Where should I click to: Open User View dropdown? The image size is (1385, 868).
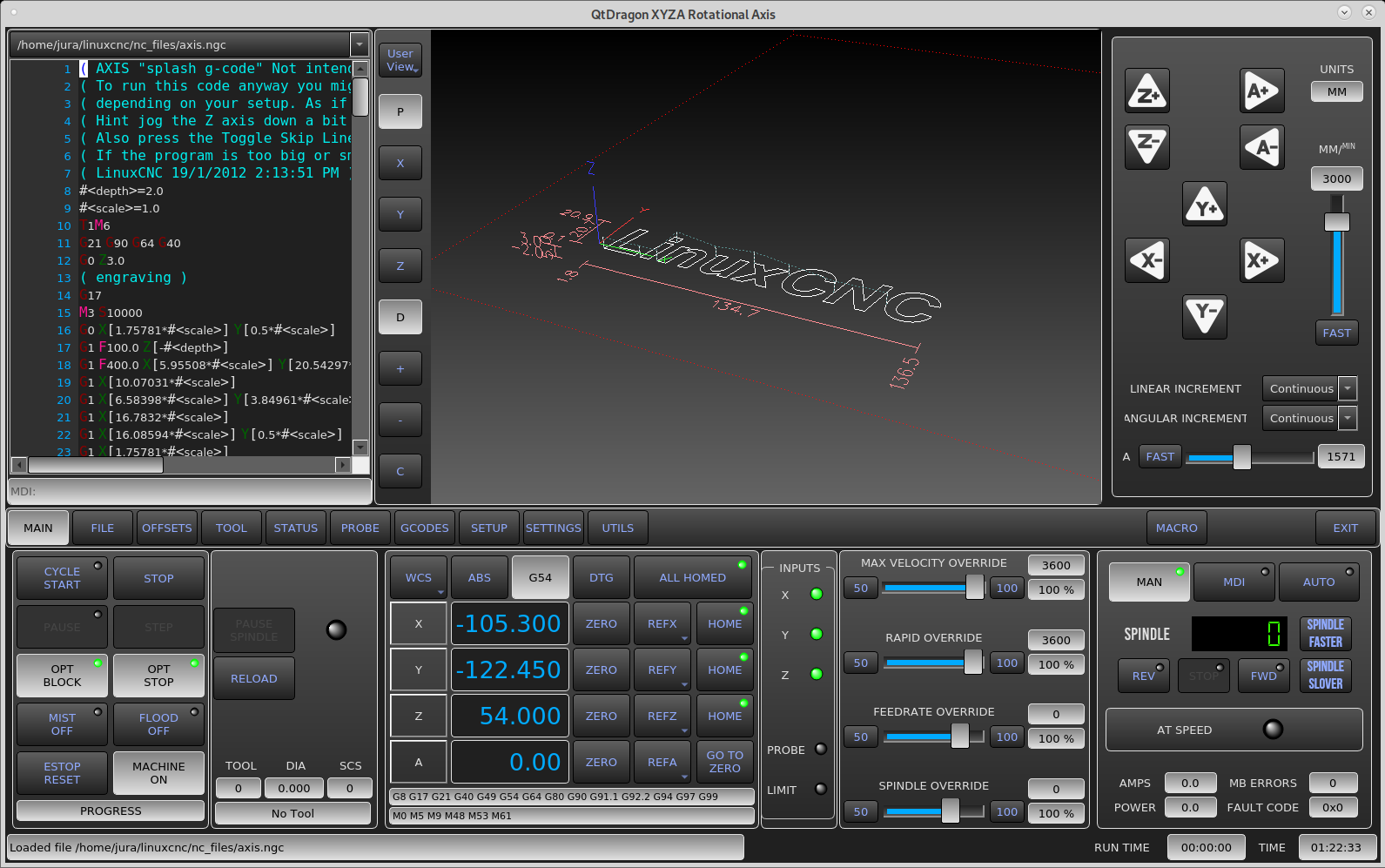pyautogui.click(x=400, y=60)
